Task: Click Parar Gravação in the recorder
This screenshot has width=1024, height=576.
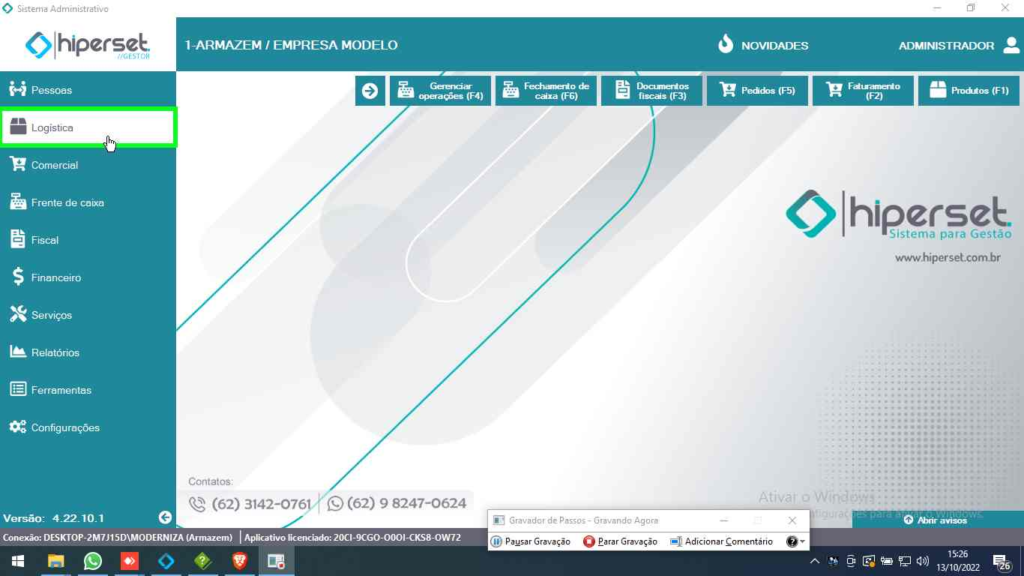Action: tap(621, 541)
